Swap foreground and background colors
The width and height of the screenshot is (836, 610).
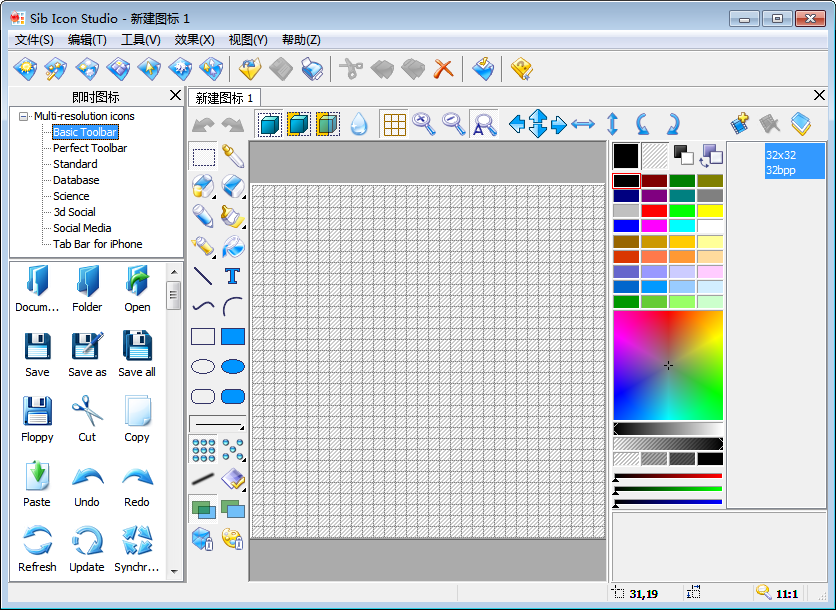pyautogui.click(x=711, y=155)
